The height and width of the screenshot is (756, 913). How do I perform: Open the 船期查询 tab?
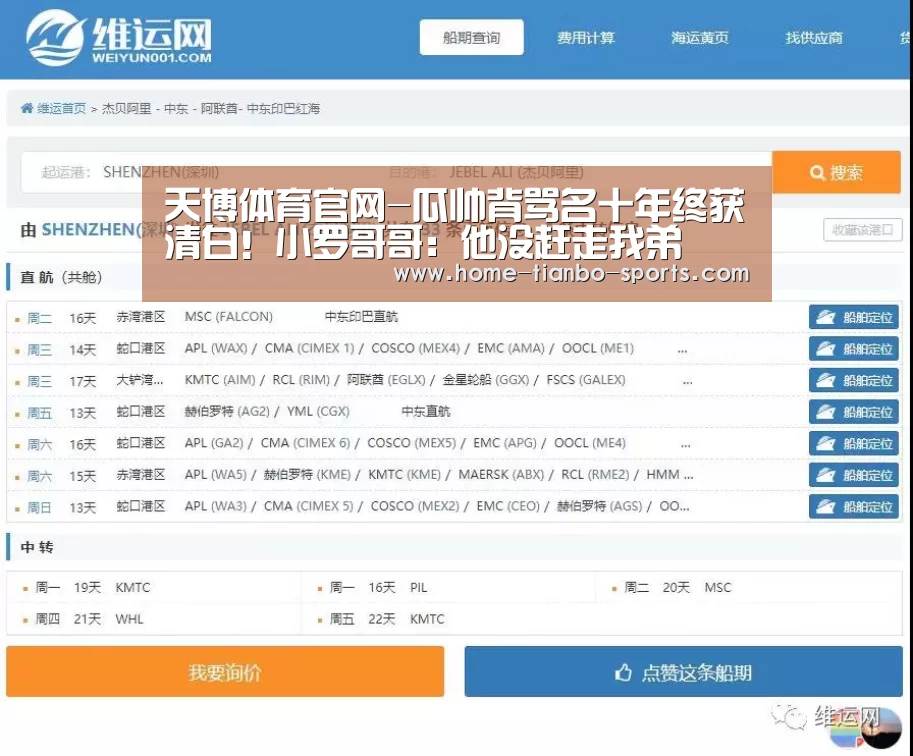pyautogui.click(x=472, y=37)
